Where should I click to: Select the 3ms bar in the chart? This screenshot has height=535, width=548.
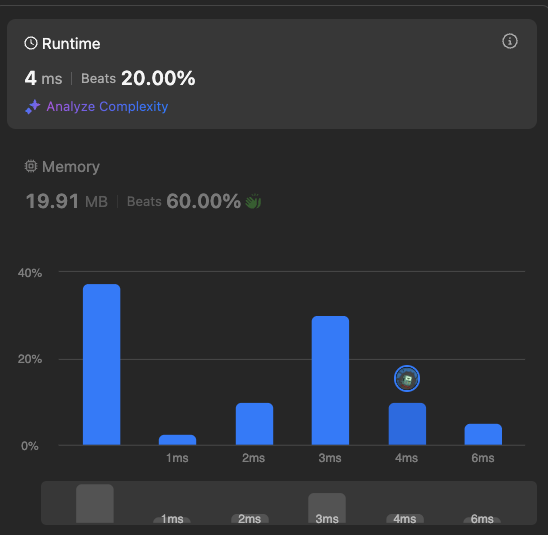click(x=330, y=381)
